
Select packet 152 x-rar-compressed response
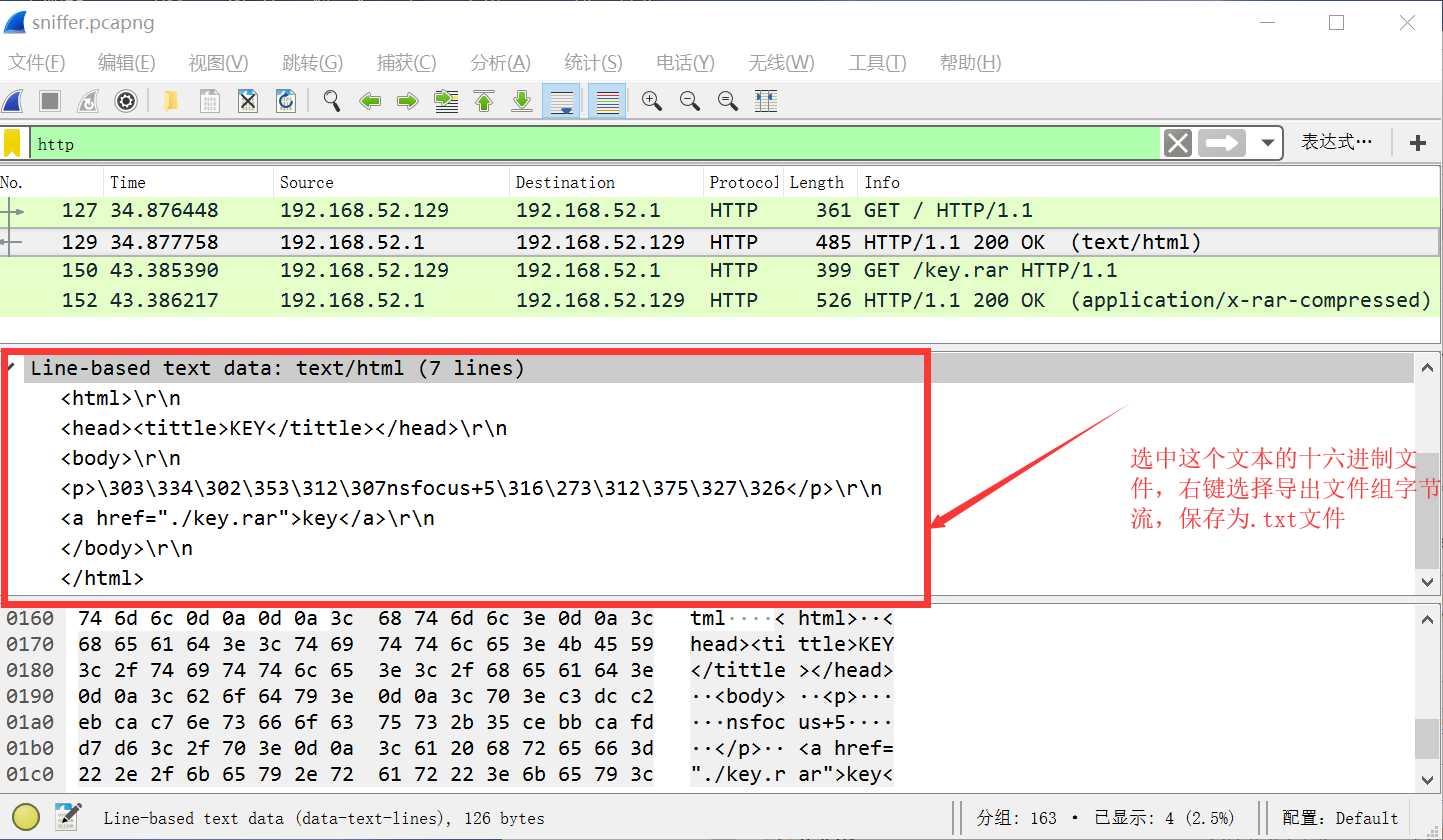(720, 300)
